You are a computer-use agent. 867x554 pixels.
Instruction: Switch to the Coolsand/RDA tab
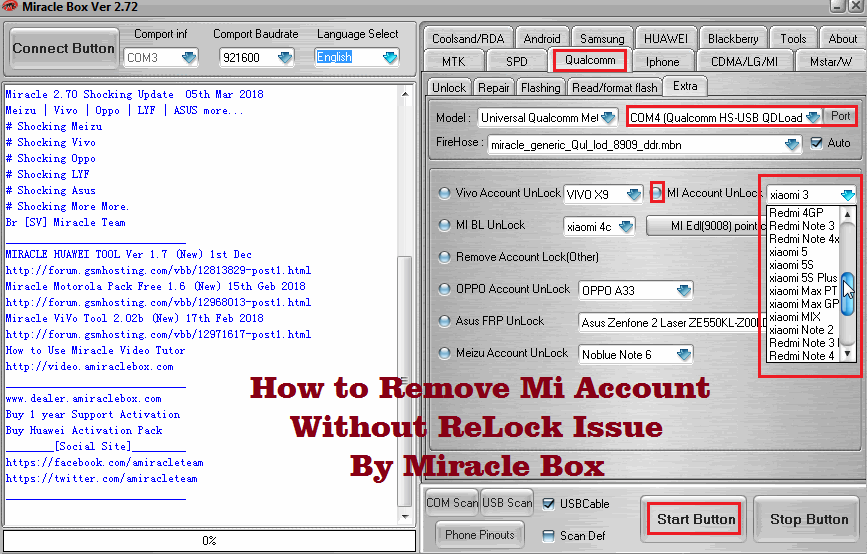point(468,39)
